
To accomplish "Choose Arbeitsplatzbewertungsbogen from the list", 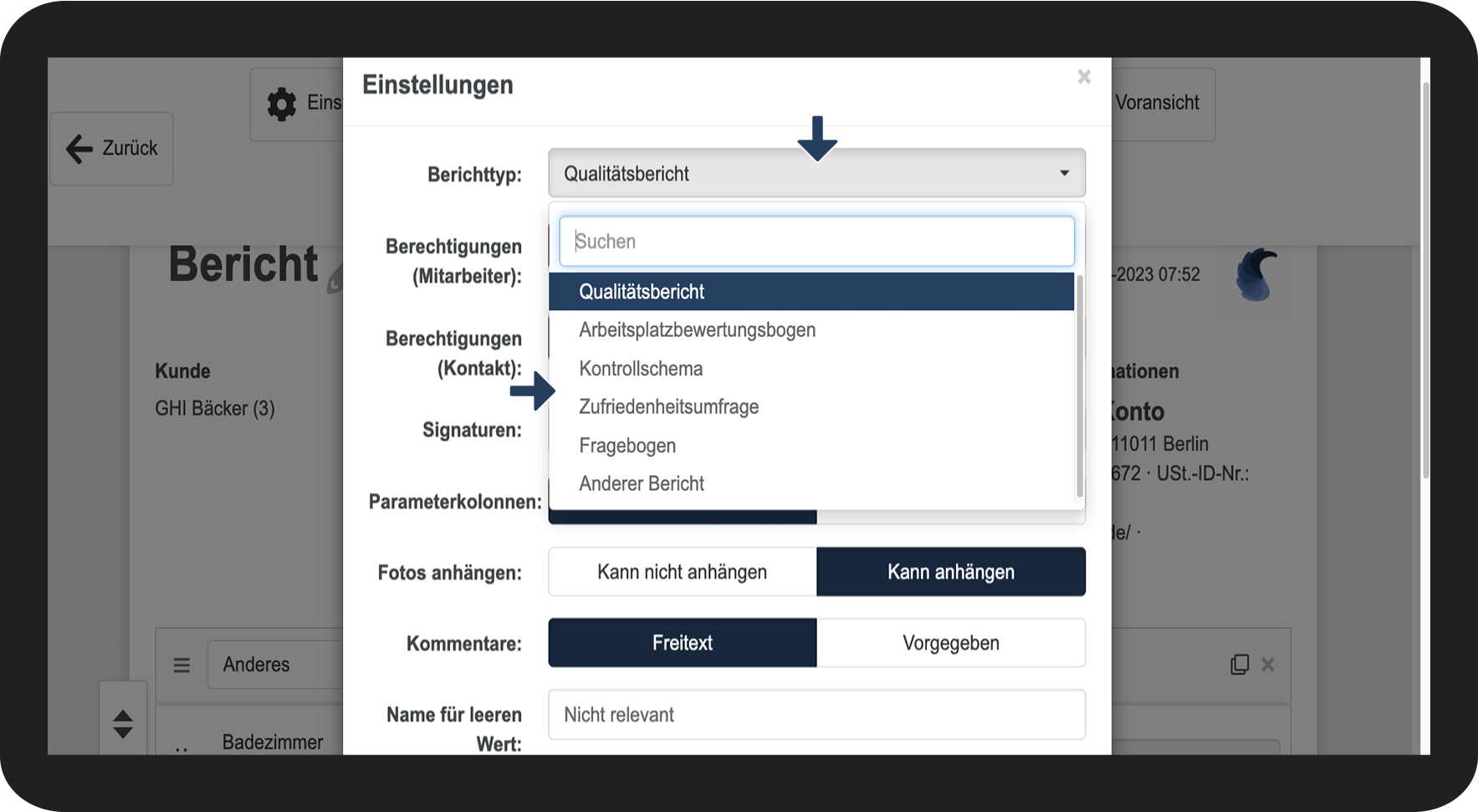I will pos(697,330).
